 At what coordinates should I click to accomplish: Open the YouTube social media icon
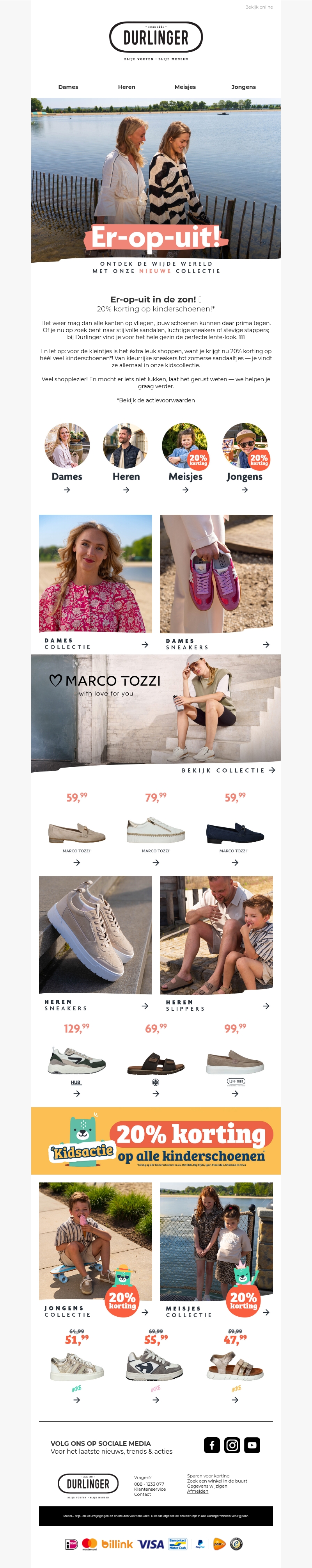point(252,1445)
